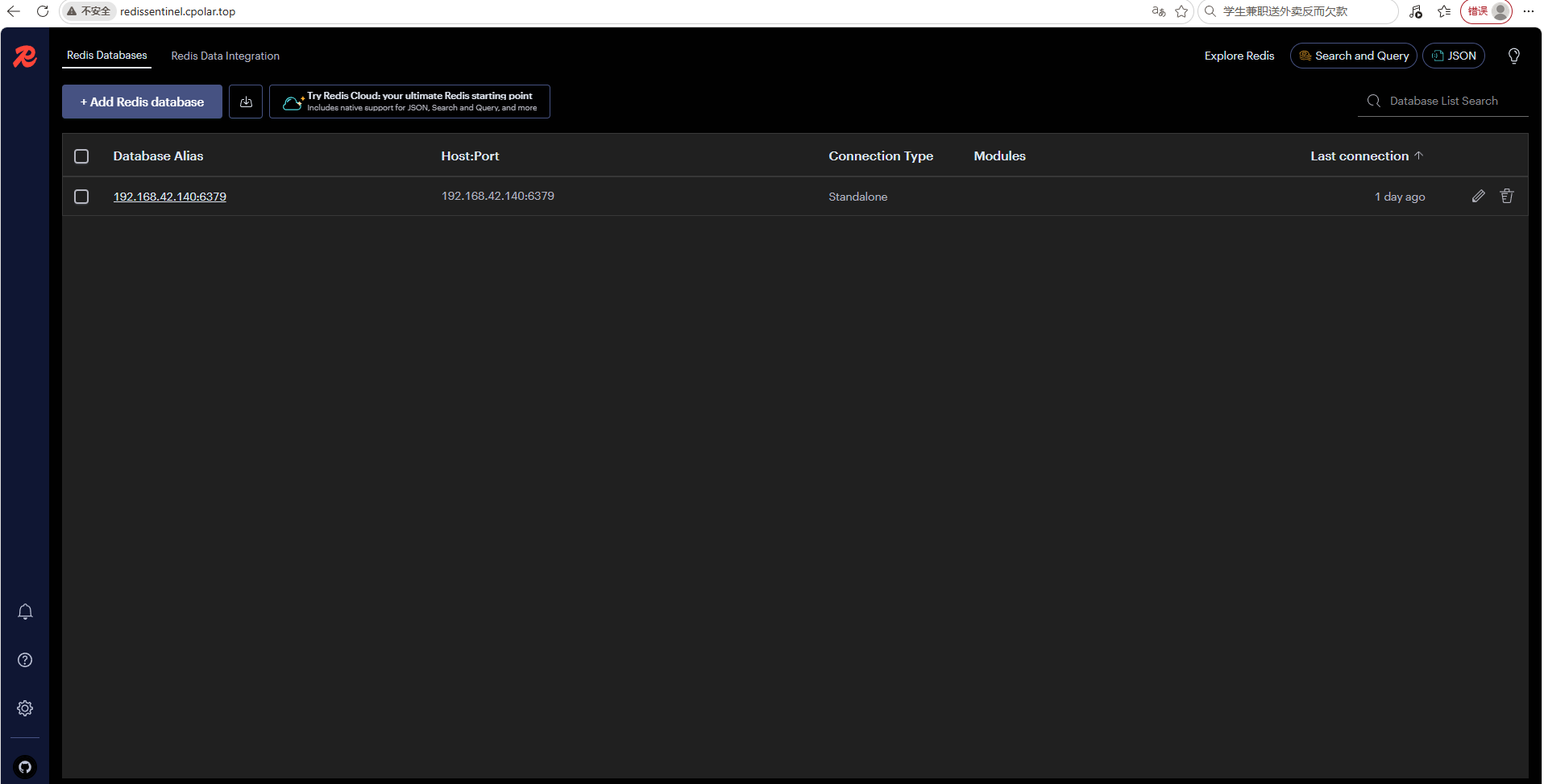Click the Modules column header
Viewport: 1544px width, 784px height.
point(999,156)
